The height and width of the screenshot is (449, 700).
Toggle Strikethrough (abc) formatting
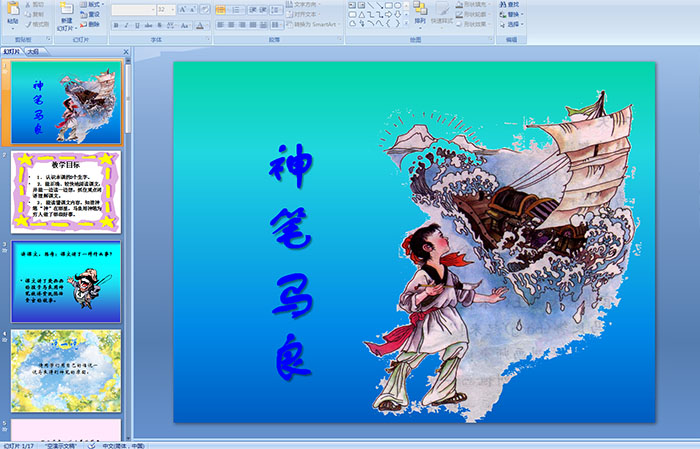point(148,25)
